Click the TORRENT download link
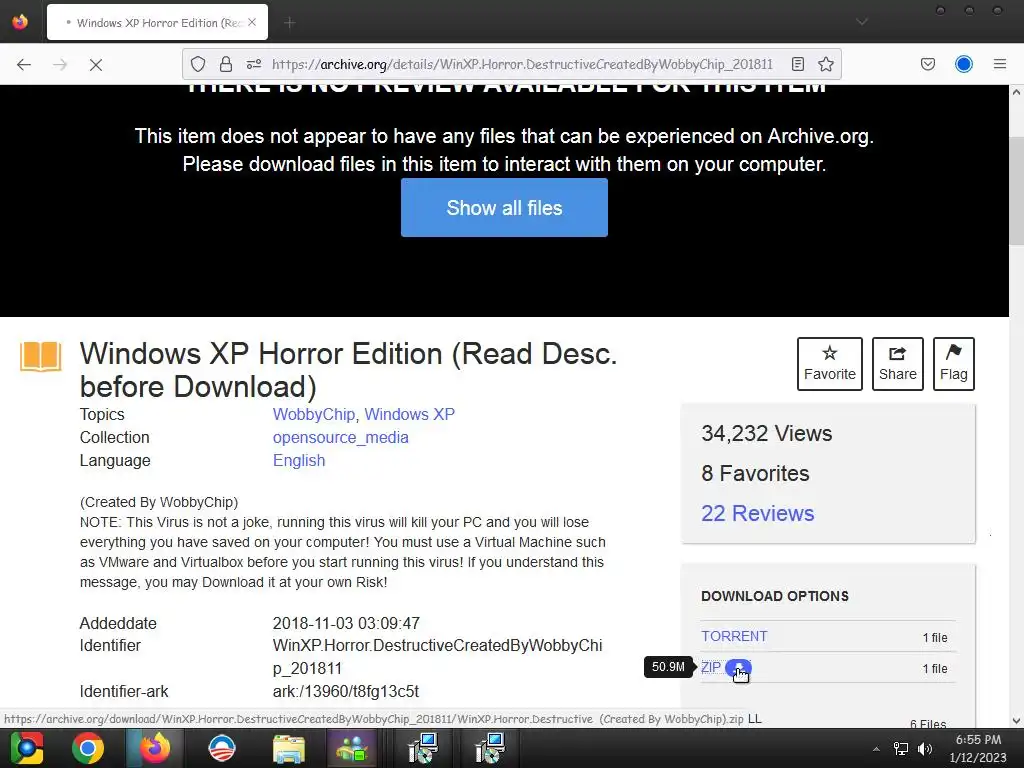Image resolution: width=1024 pixels, height=768 pixels. point(734,636)
